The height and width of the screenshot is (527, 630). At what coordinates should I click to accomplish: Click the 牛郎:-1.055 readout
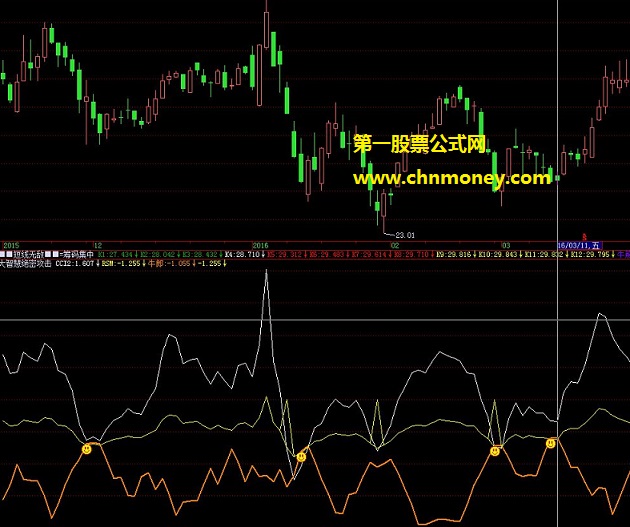171,264
